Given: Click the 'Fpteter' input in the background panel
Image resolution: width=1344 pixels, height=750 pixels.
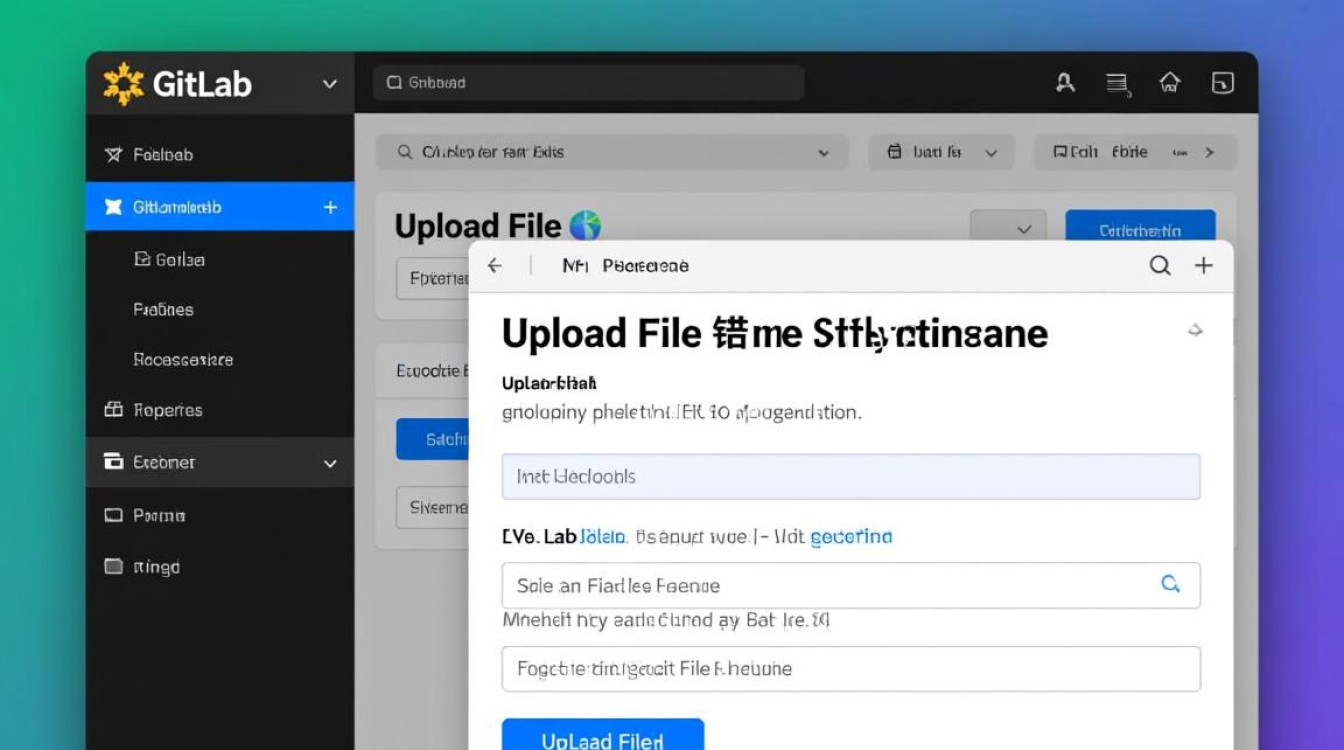Looking at the screenshot, I should (433, 279).
